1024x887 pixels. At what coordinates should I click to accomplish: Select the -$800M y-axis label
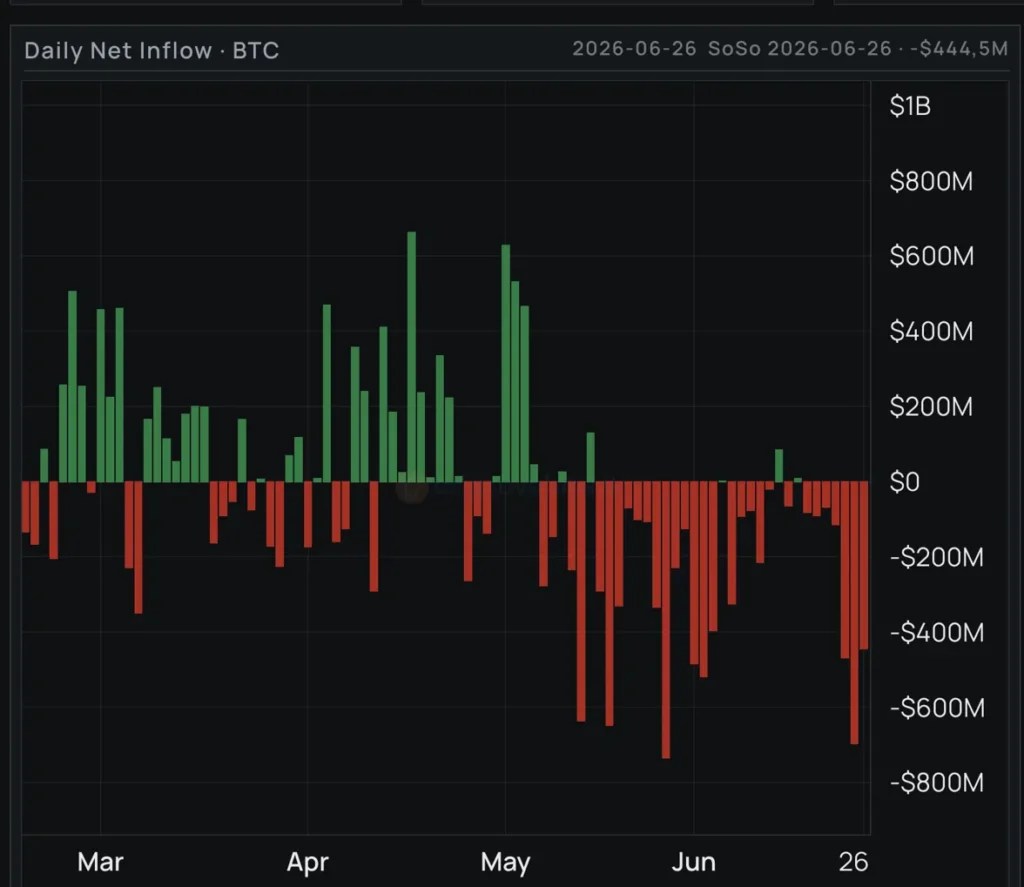pos(936,782)
